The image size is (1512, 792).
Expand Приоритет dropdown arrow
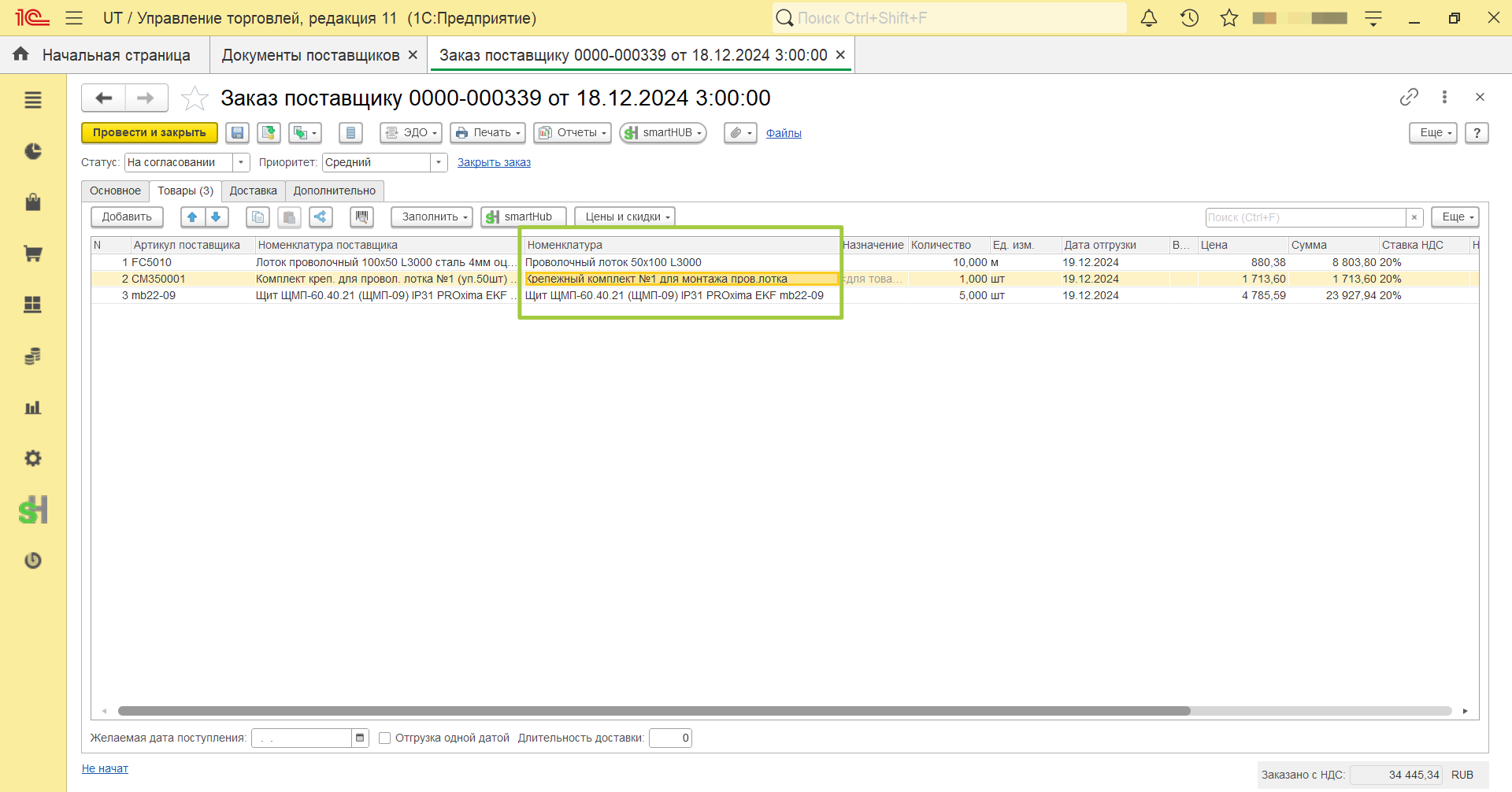439,162
